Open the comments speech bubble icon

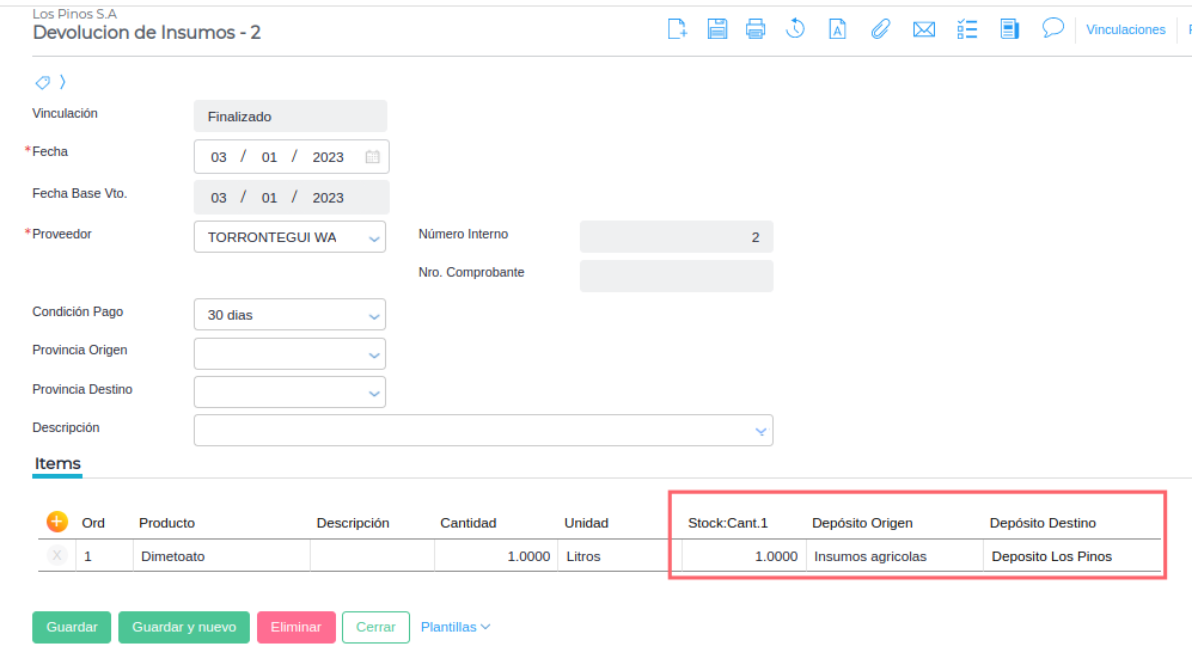(1052, 28)
